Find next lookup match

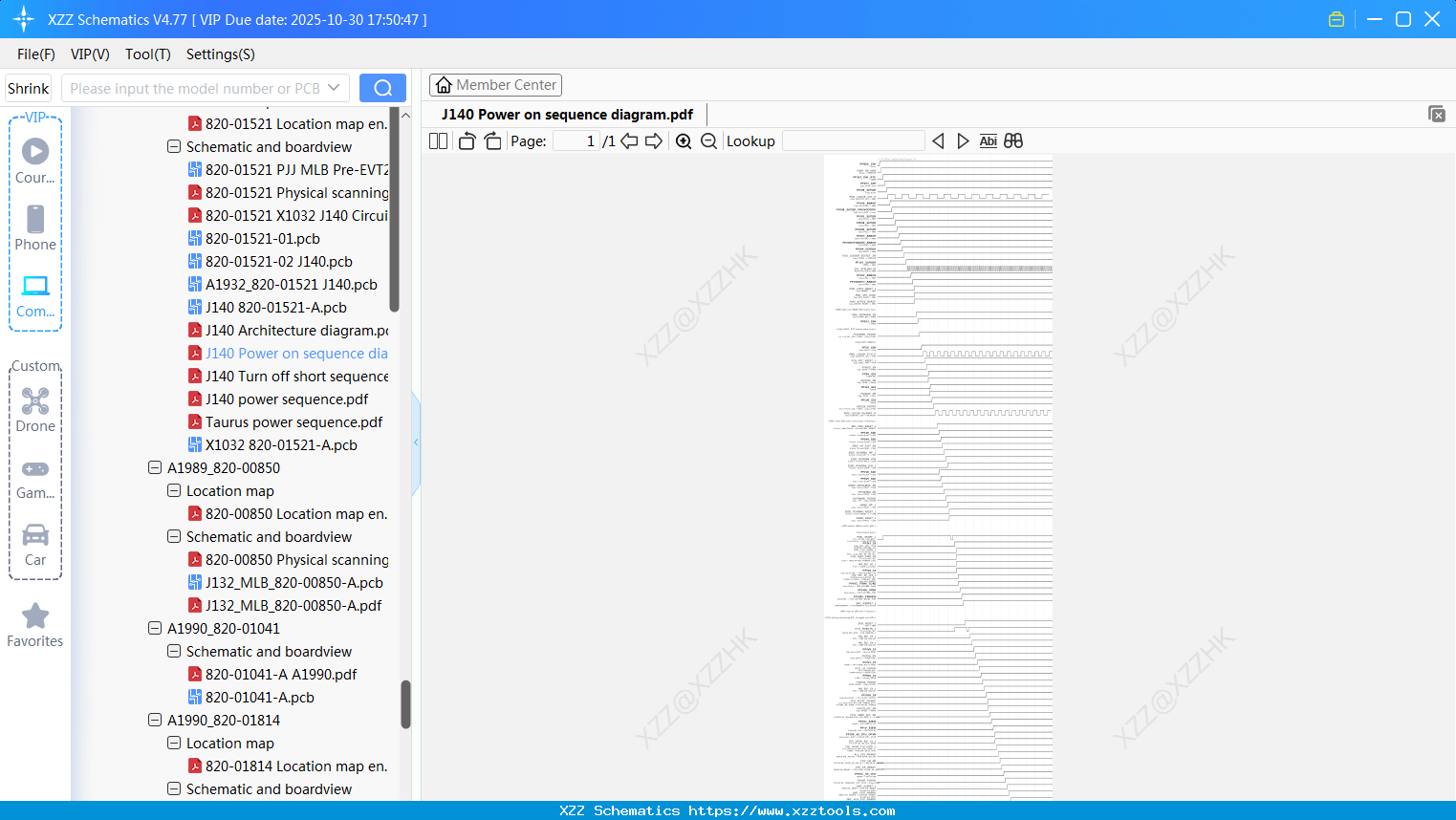pyautogui.click(x=963, y=140)
